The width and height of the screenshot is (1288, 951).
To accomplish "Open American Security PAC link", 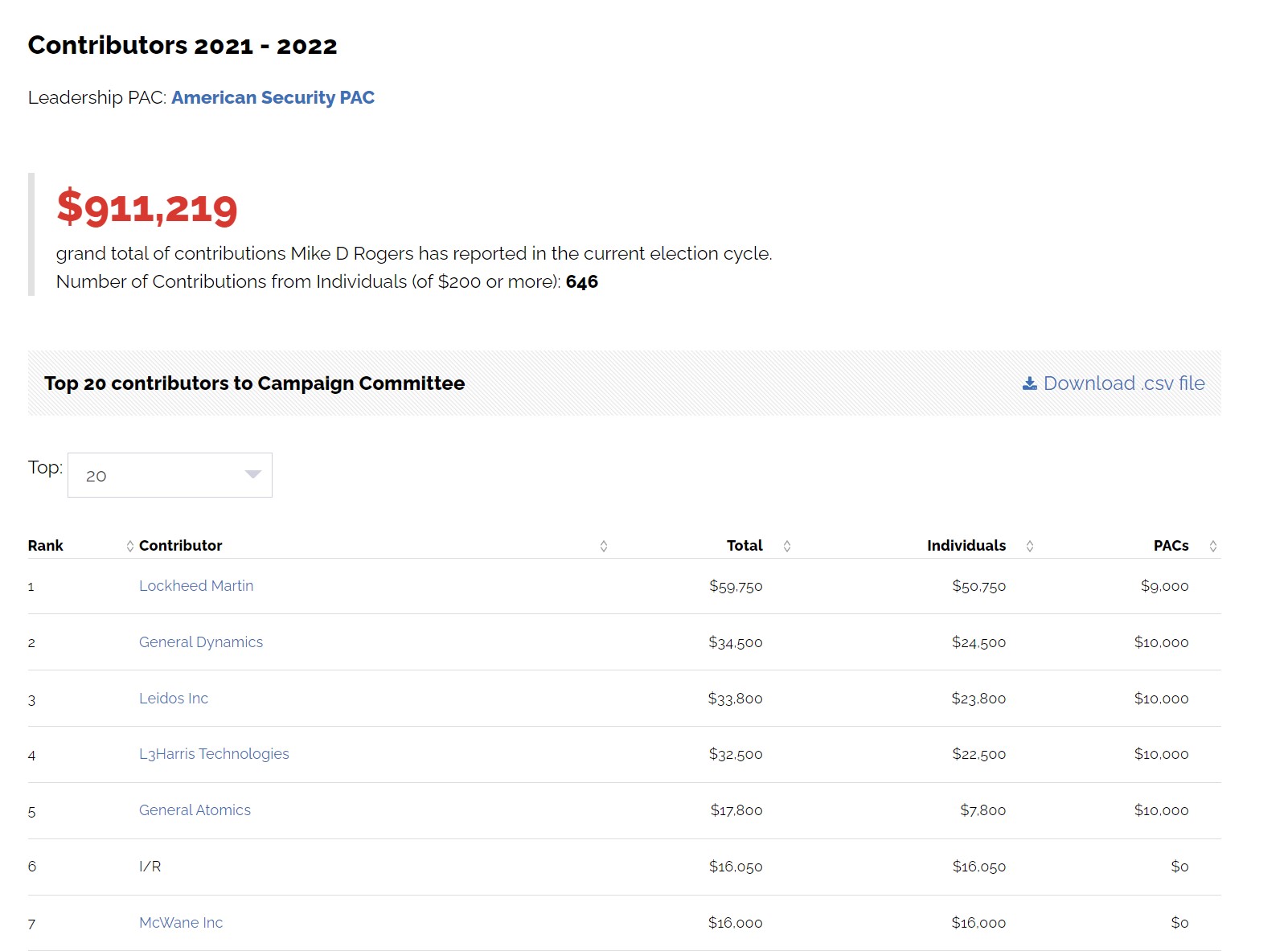I will pos(273,97).
